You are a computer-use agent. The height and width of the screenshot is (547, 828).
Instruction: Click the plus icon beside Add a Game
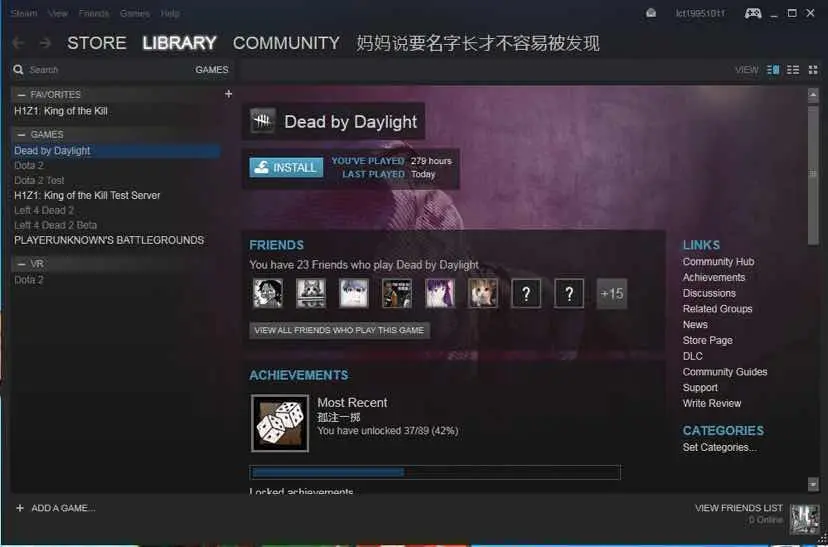(20, 508)
